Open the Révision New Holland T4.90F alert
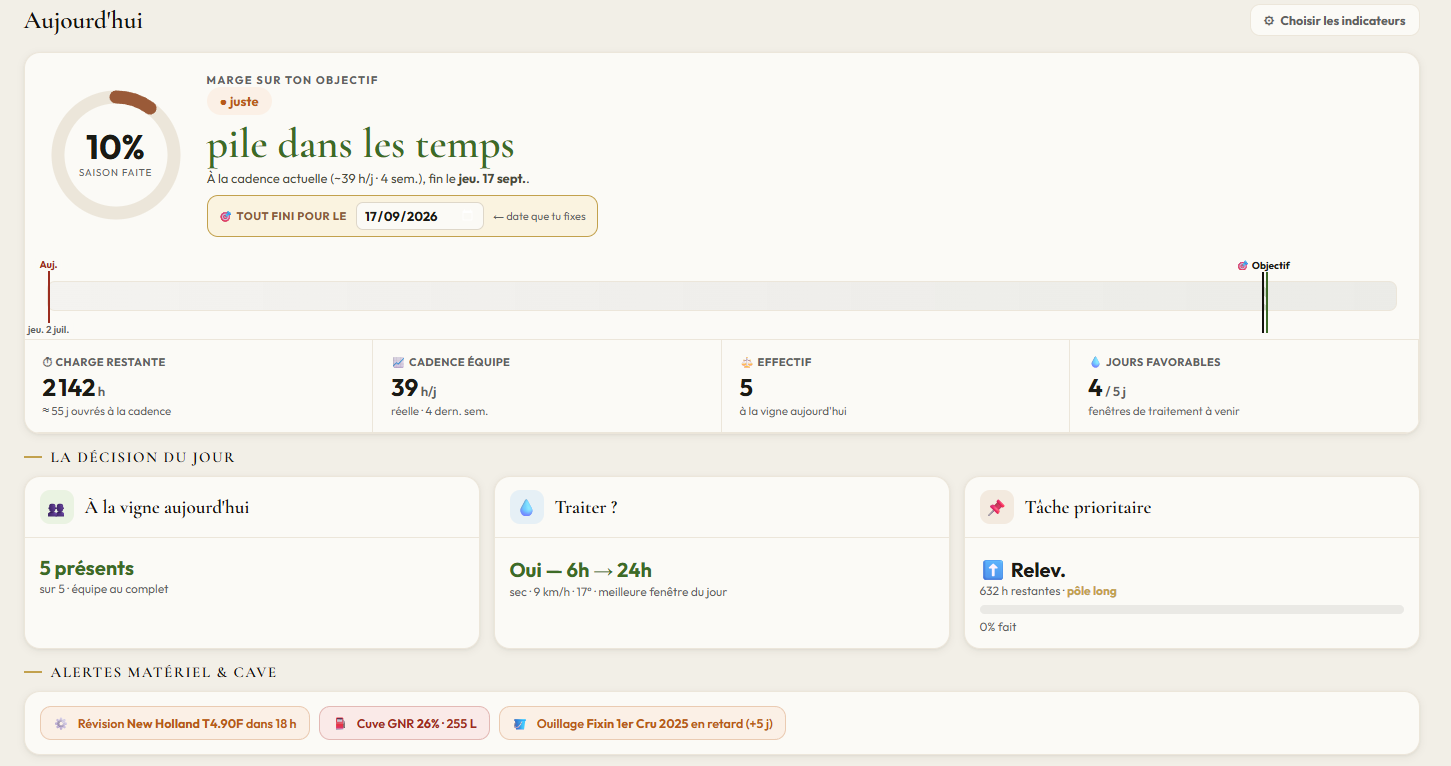1451x766 pixels. click(175, 723)
